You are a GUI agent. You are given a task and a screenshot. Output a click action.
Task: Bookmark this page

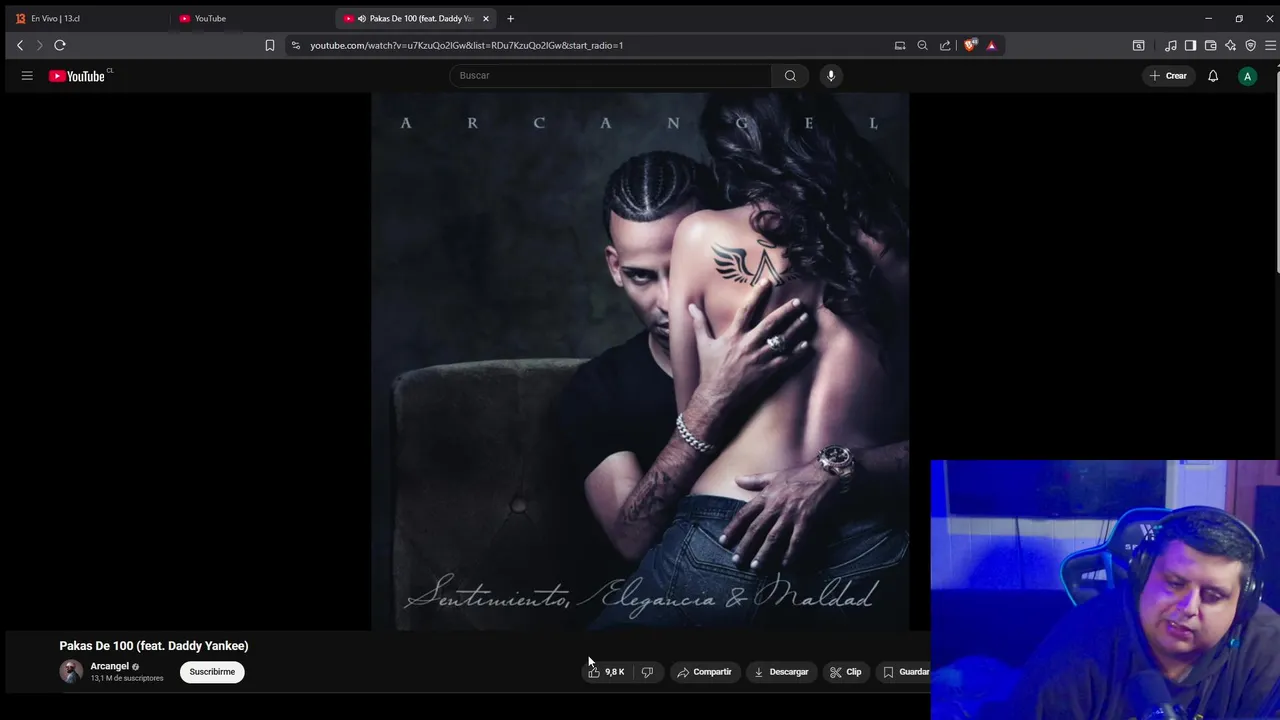[269, 45]
